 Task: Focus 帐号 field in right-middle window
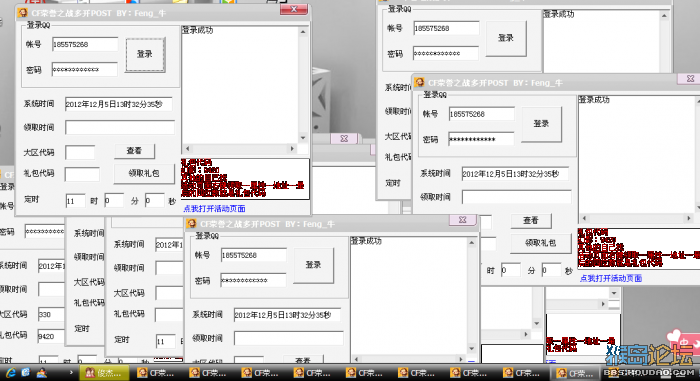coord(482,114)
